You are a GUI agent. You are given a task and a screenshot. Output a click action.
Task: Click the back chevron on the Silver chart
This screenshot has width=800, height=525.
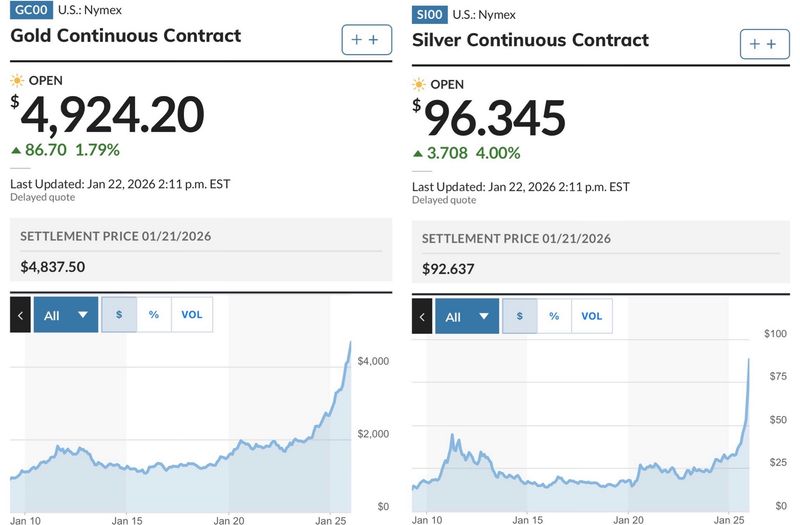pos(421,316)
